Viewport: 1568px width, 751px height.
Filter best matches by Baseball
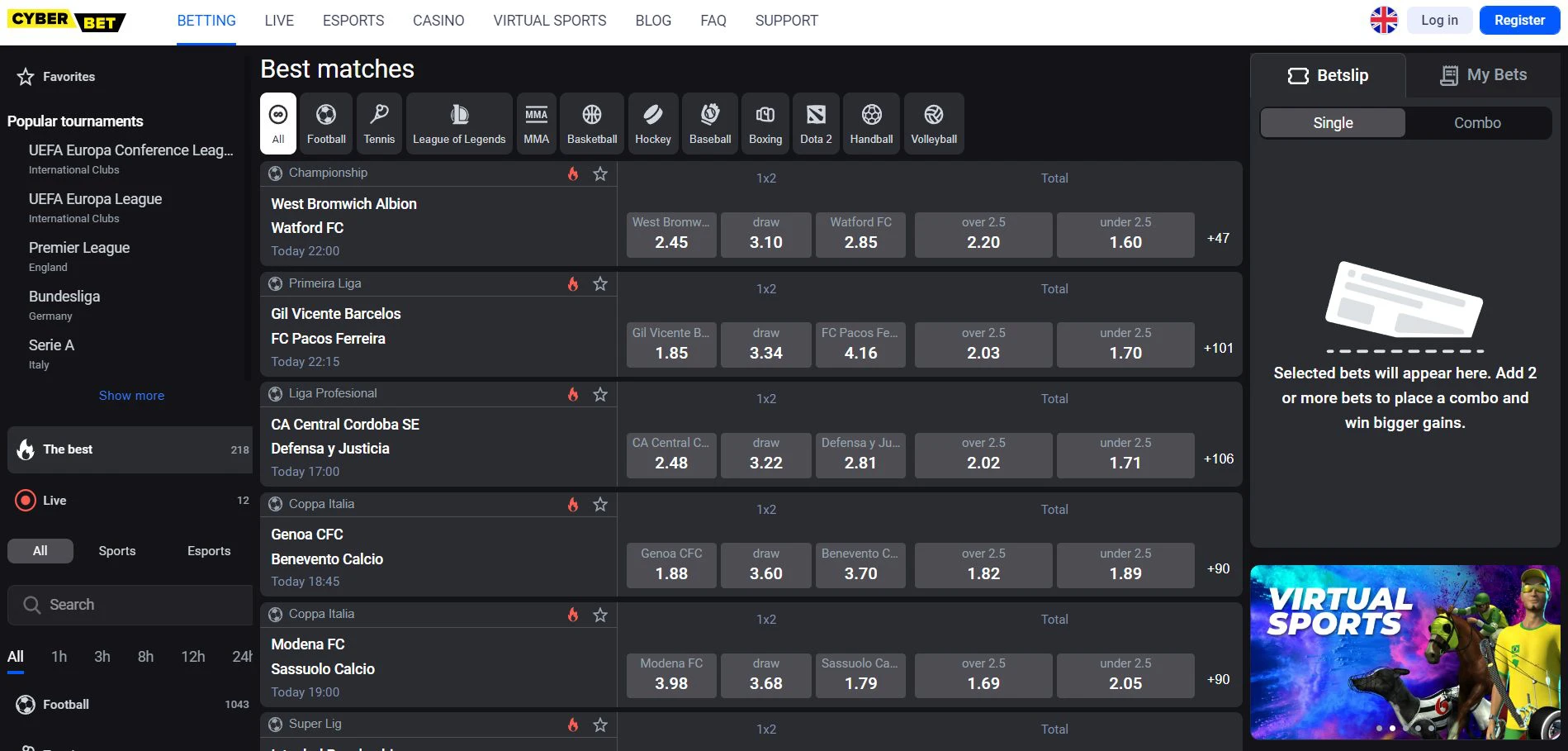click(710, 123)
